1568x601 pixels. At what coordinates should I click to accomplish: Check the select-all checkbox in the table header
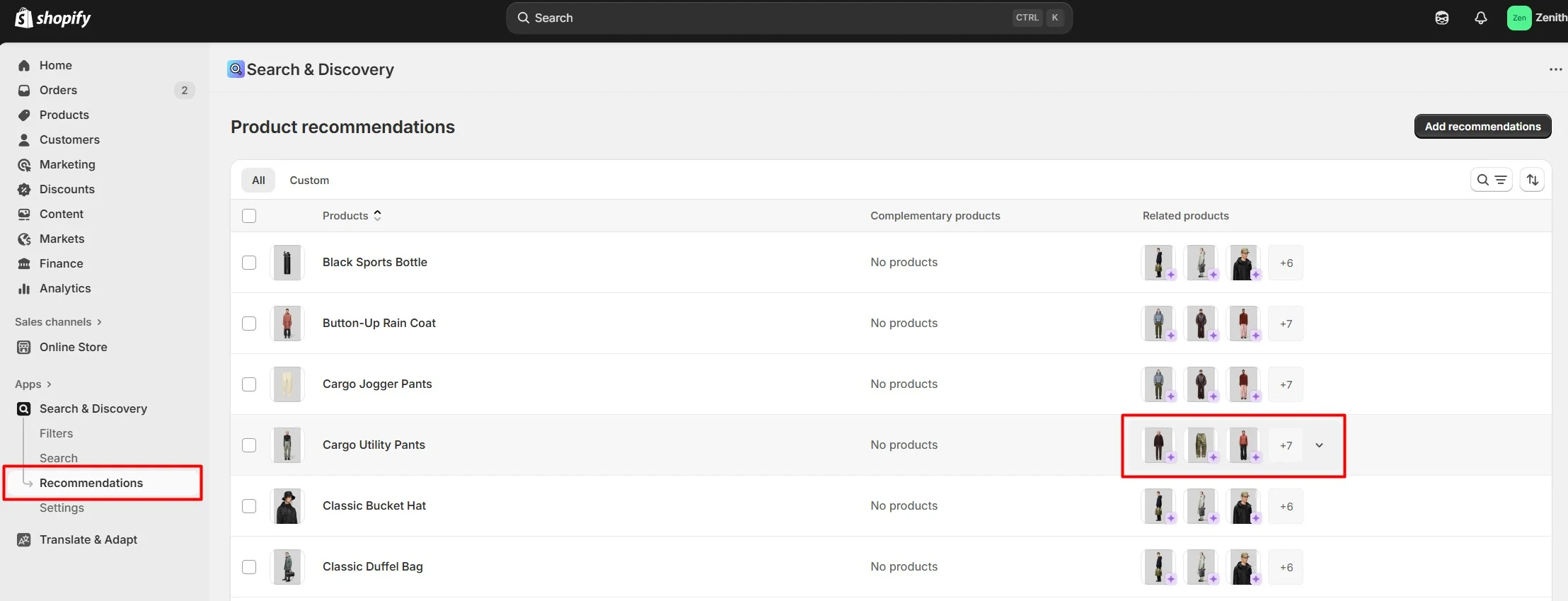(x=249, y=216)
